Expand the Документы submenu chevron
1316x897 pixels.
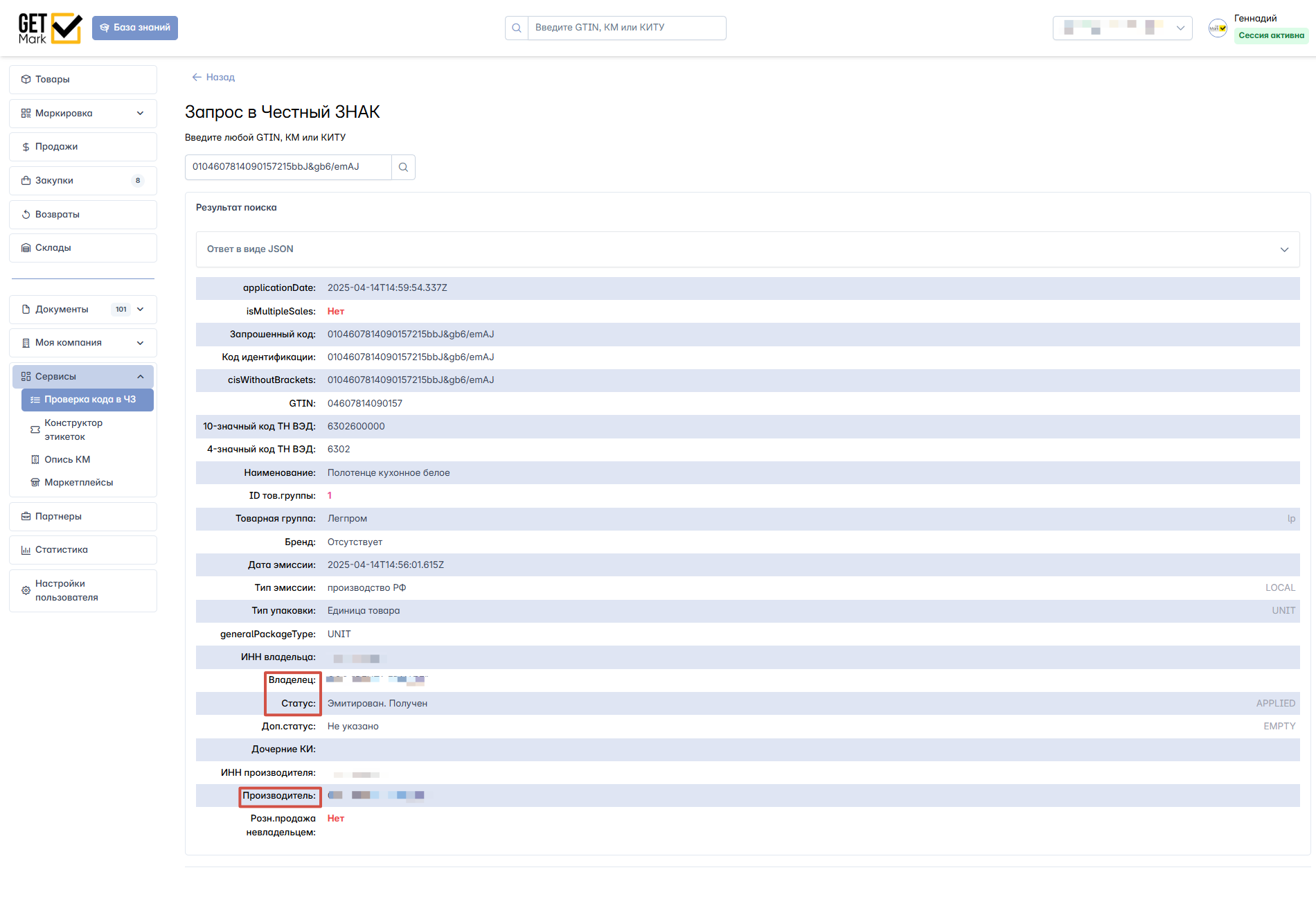141,310
